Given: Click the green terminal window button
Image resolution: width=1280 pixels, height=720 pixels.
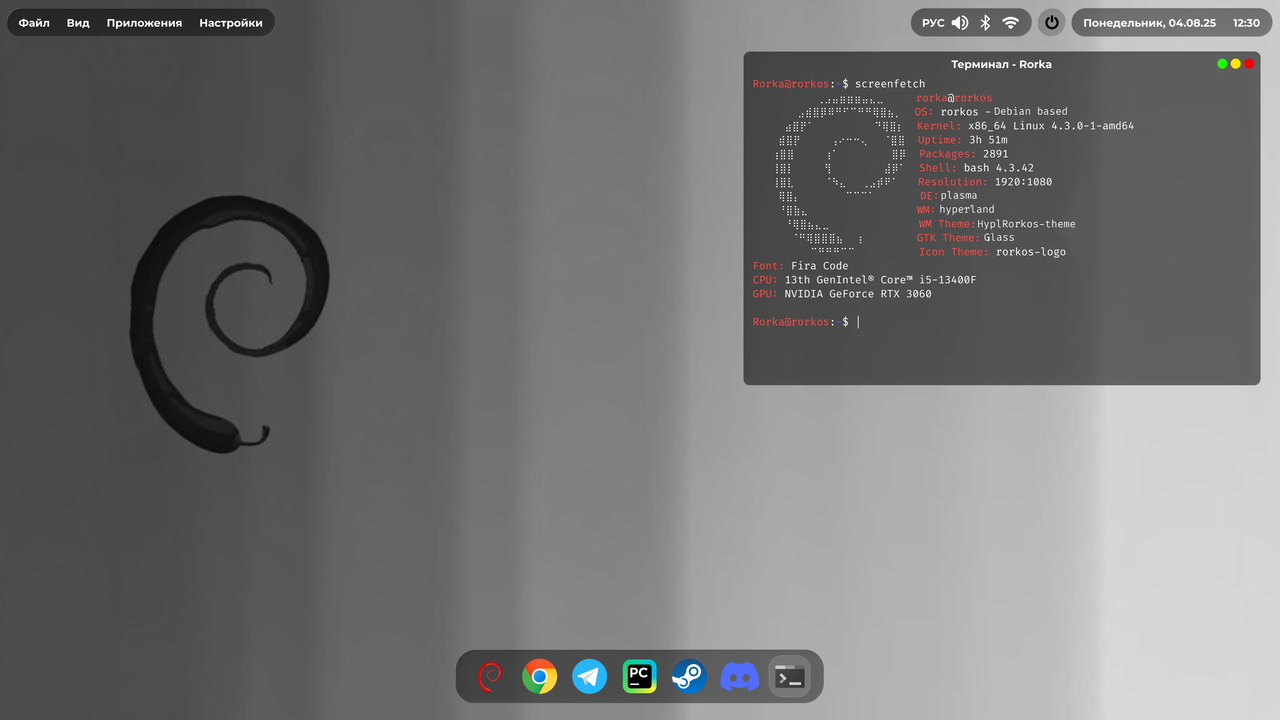Looking at the screenshot, I should pyautogui.click(x=1222, y=64).
